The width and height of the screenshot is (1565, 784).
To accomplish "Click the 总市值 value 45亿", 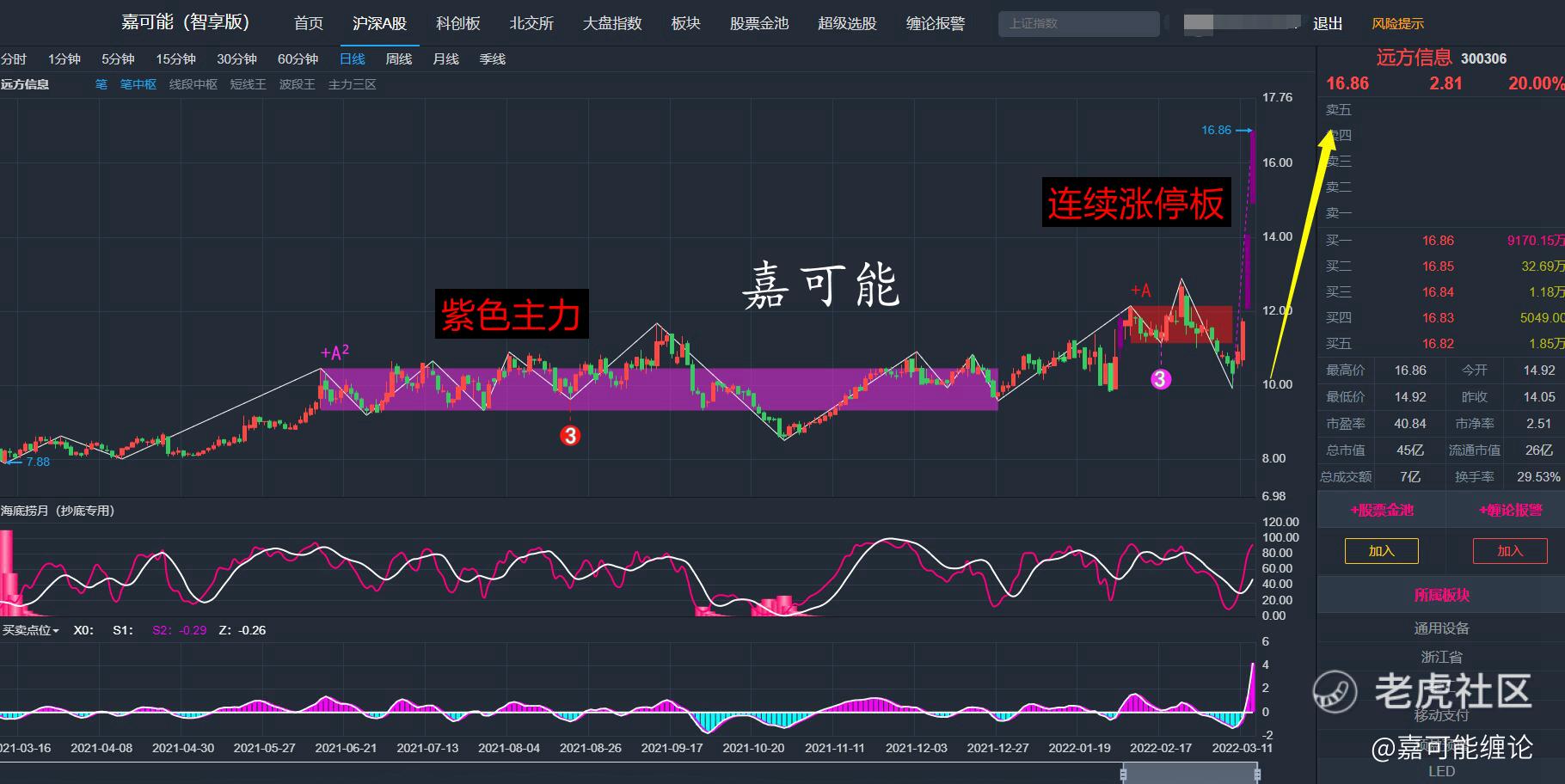I will click(1410, 450).
